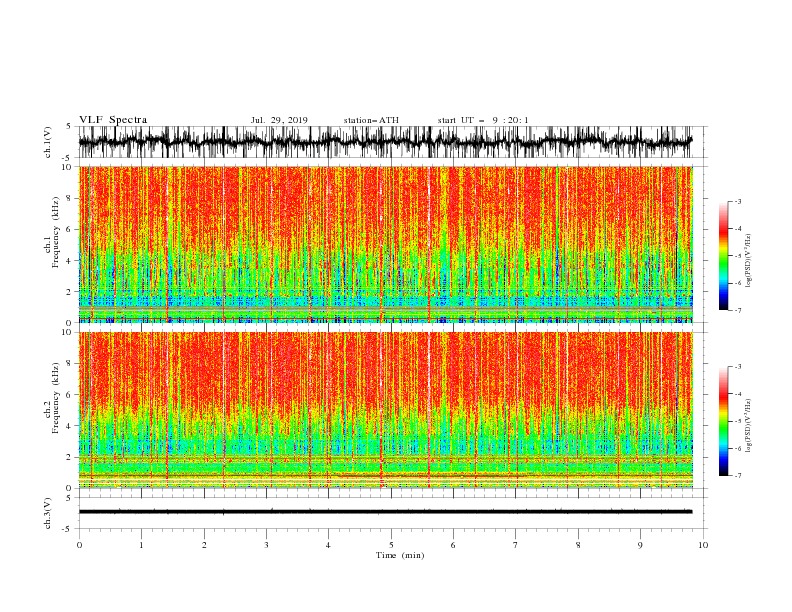Click the "-7" tick on the lower colorbar

pos(737,476)
